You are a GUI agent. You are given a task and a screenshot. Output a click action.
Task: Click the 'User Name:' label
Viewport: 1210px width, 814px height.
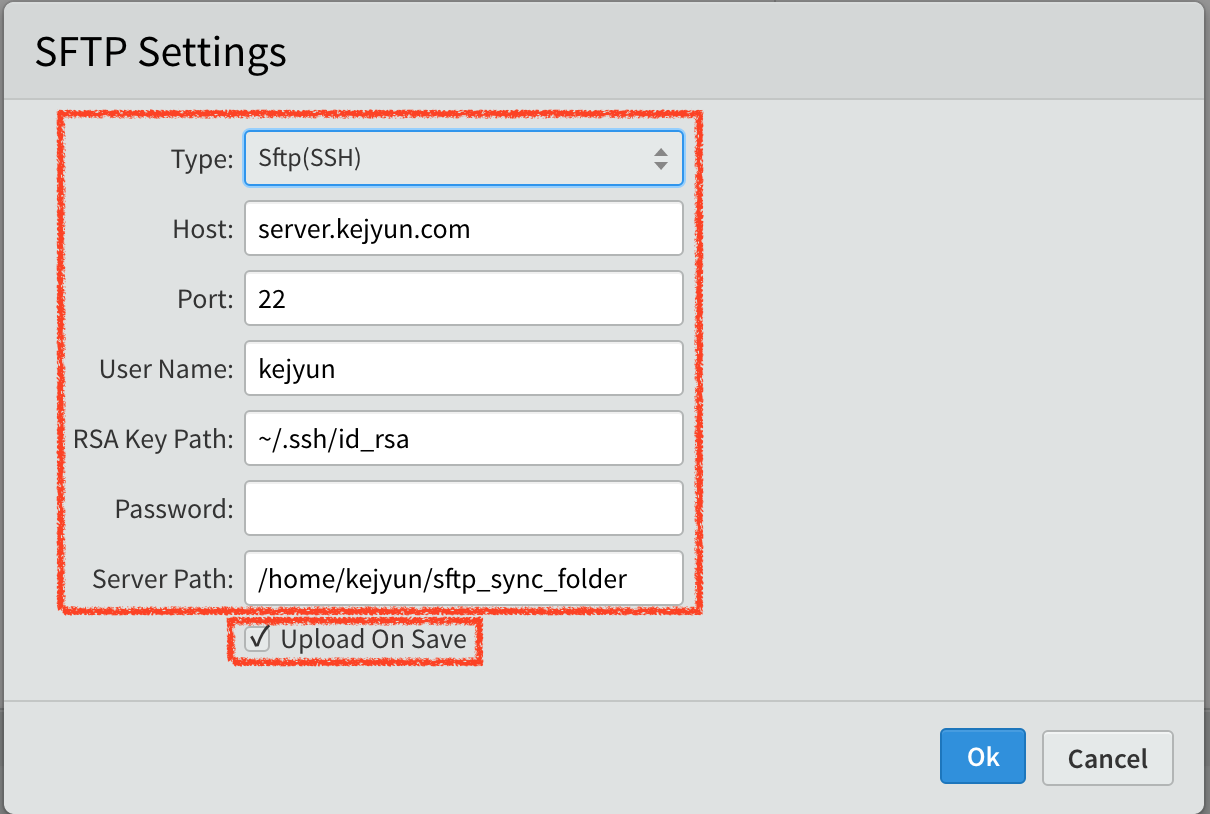(166, 369)
